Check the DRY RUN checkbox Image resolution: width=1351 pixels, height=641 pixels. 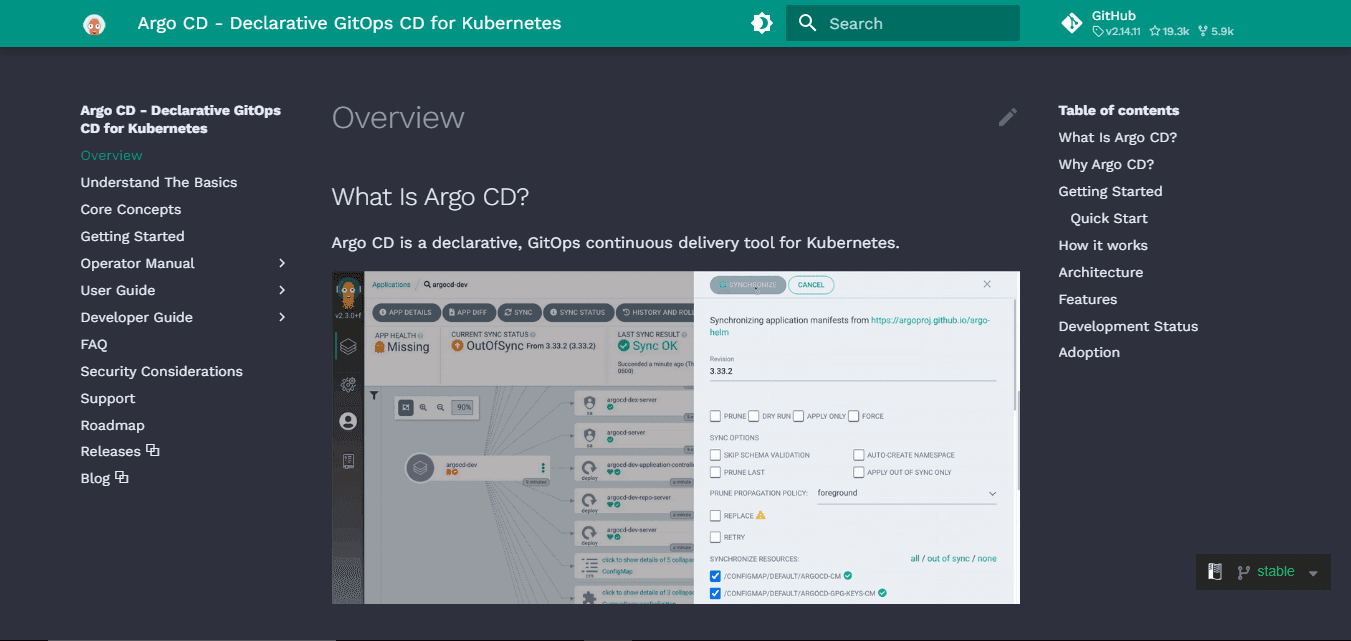tap(754, 416)
